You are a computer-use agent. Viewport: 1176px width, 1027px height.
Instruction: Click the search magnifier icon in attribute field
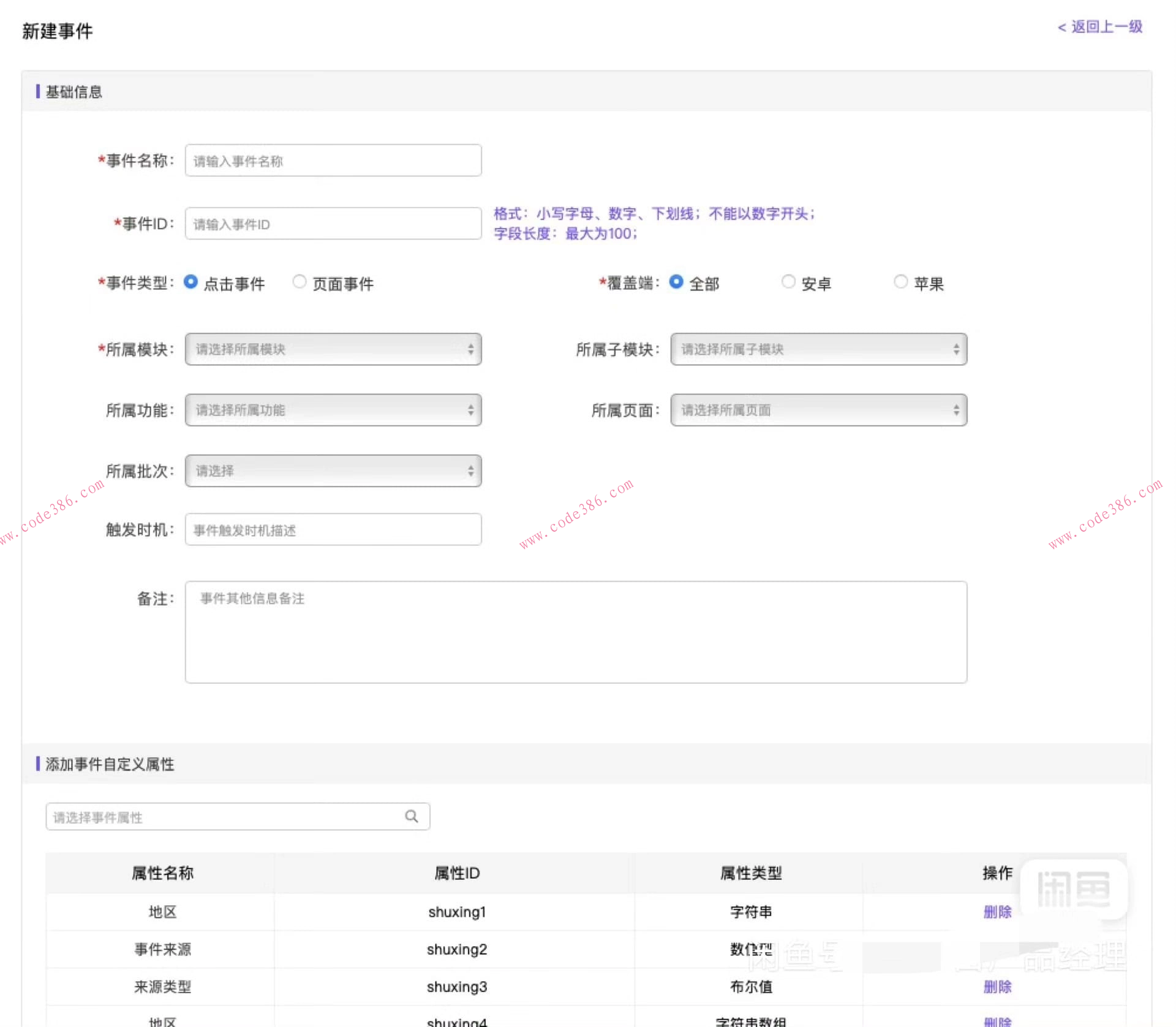412,816
